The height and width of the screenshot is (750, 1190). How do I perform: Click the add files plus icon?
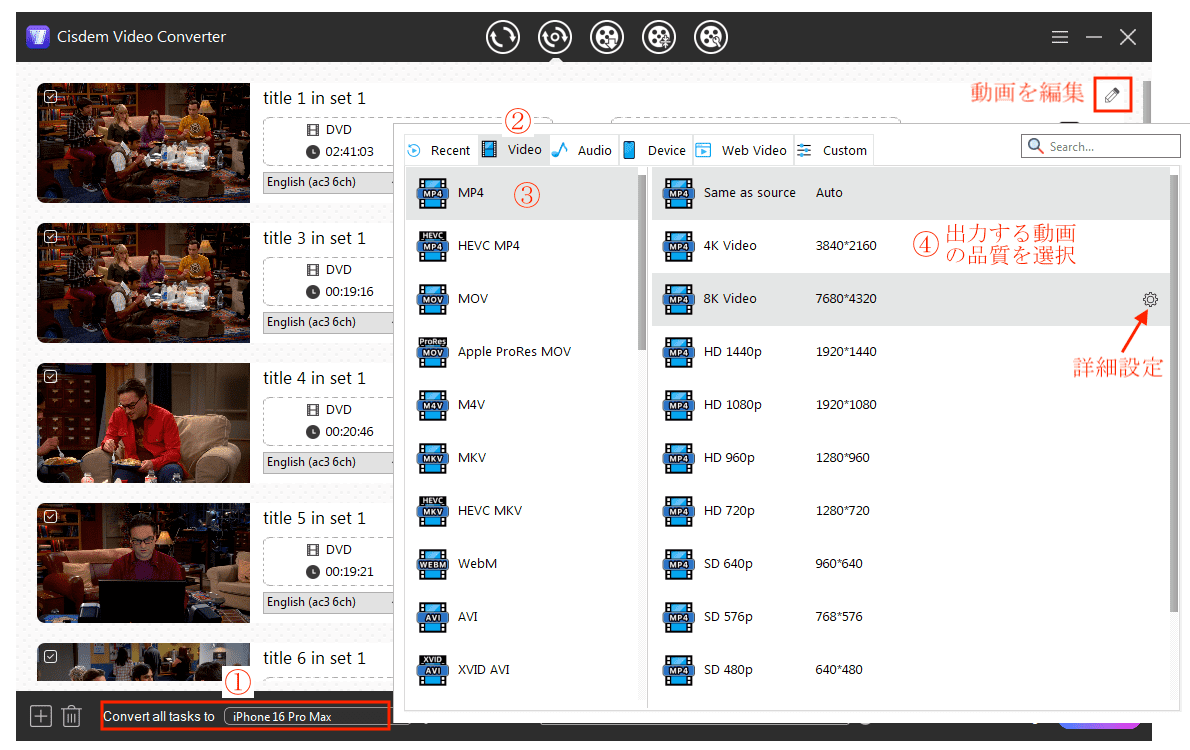[x=40, y=716]
